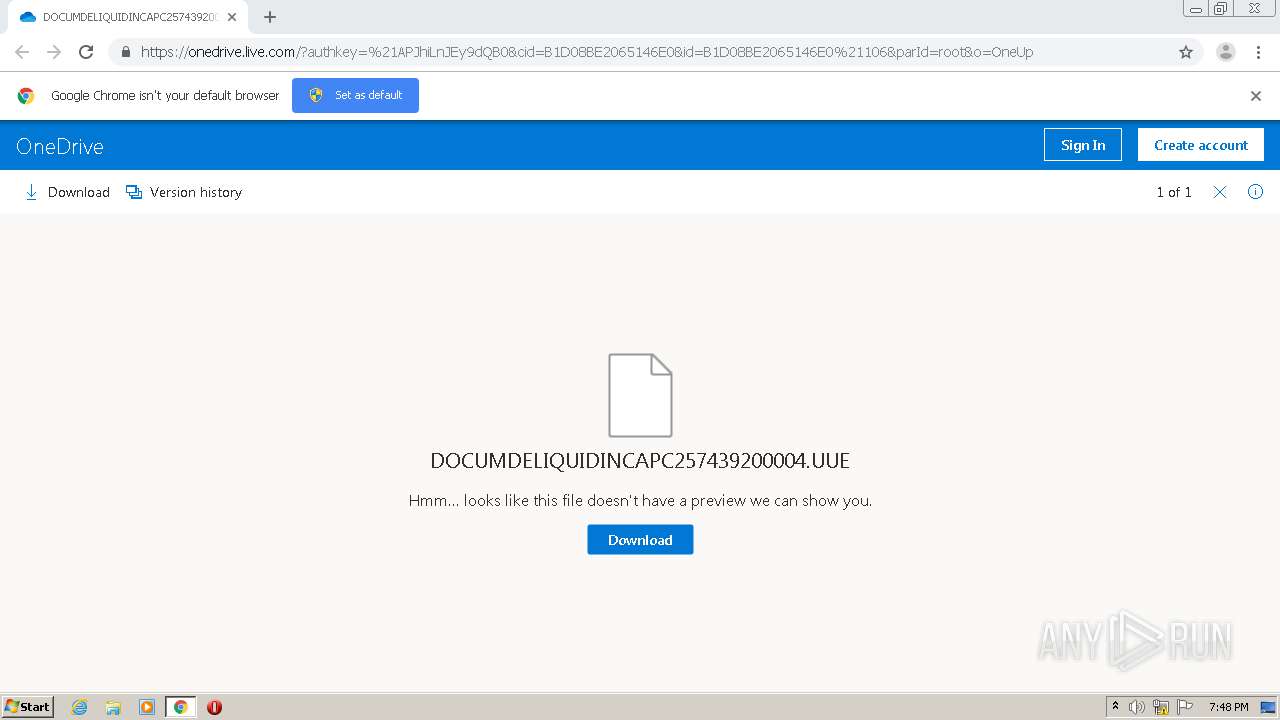The height and width of the screenshot is (720, 1280).
Task: Click the Sign In button
Action: point(1083,145)
